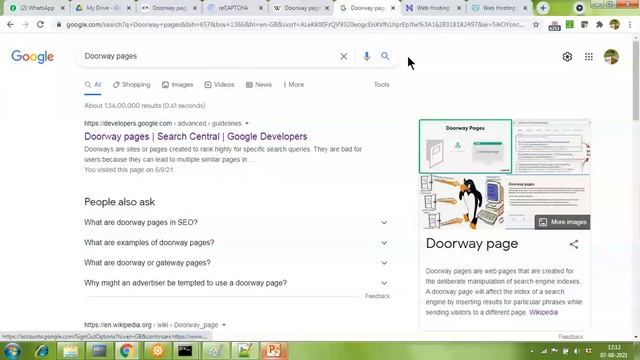Click the green extension icon in the toolbar
This screenshot has height=360, width=640.
pyautogui.click(x=570, y=24)
